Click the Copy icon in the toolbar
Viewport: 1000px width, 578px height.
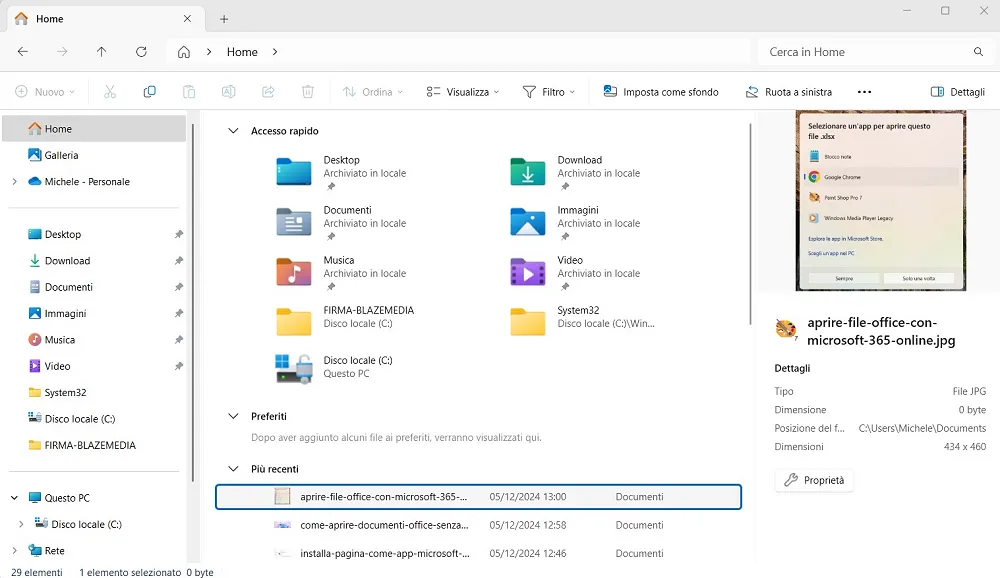[x=150, y=91]
